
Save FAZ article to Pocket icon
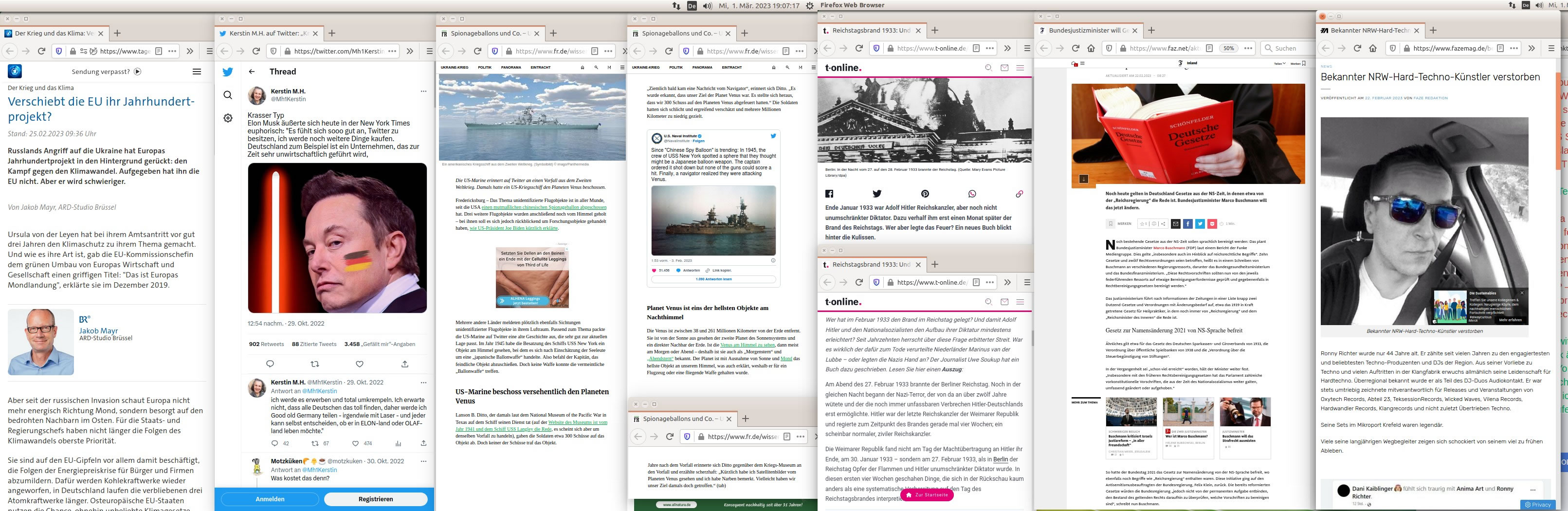(x=1212, y=223)
